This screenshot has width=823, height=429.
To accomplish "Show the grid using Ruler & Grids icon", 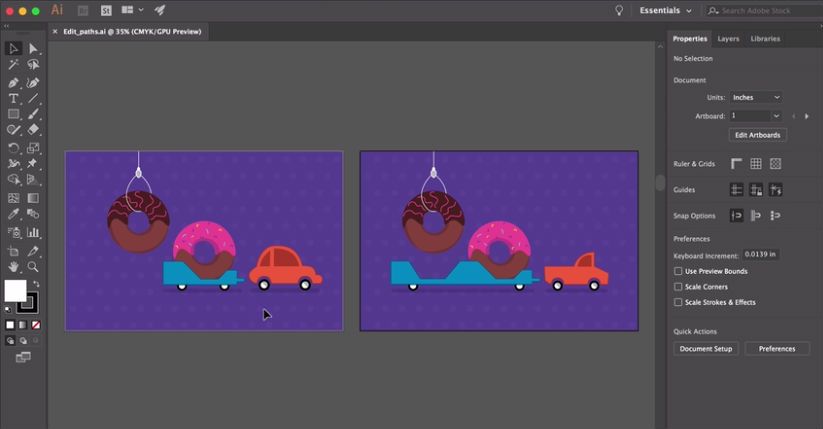I will (756, 164).
